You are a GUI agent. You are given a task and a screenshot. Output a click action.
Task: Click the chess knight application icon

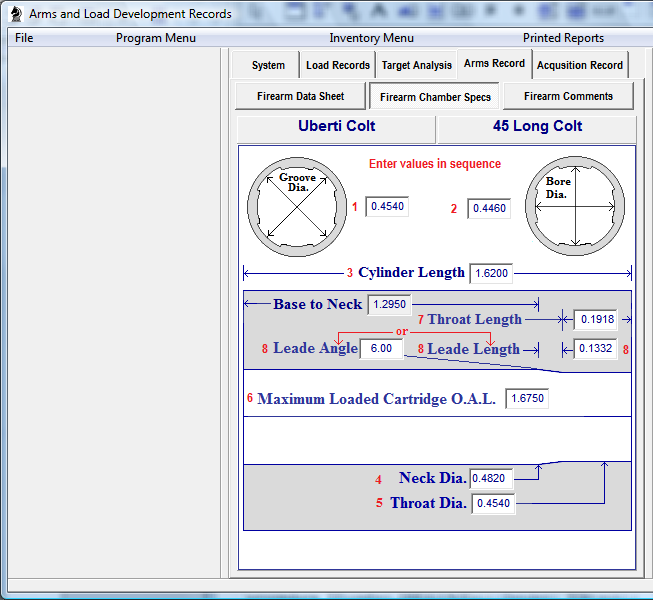pyautogui.click(x=16, y=14)
